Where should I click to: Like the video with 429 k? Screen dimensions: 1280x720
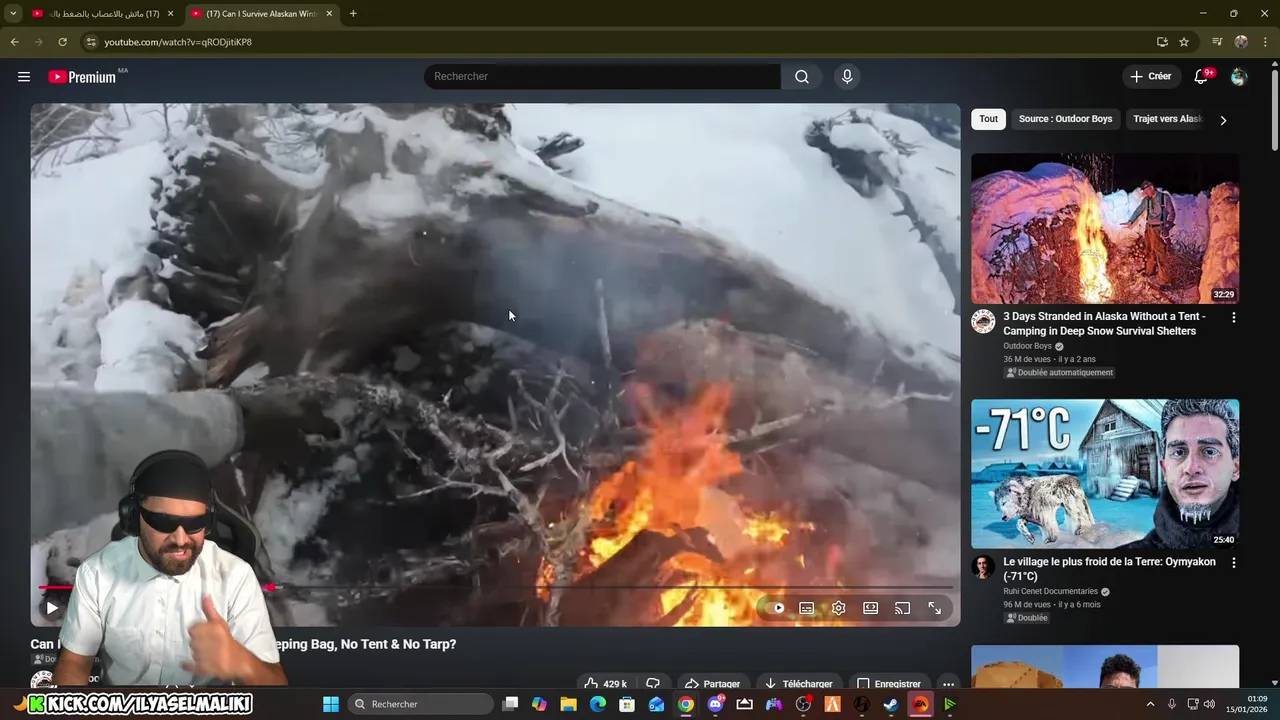tap(606, 684)
